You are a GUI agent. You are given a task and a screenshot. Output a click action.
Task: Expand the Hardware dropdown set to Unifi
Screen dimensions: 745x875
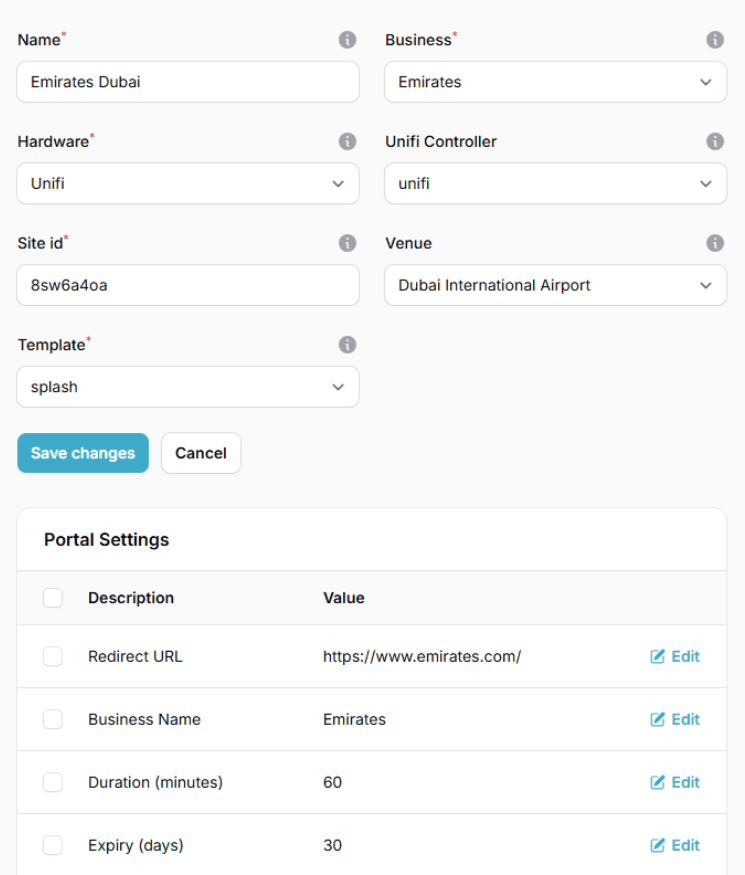click(188, 184)
